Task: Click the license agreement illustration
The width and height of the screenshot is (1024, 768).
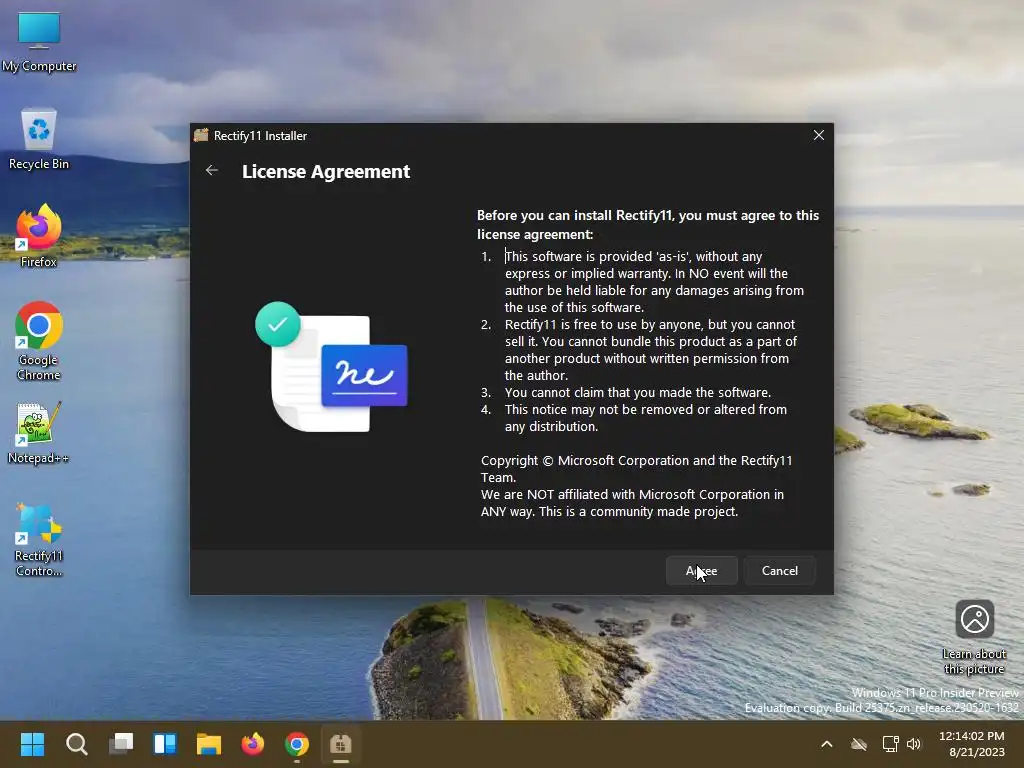Action: pyautogui.click(x=331, y=366)
